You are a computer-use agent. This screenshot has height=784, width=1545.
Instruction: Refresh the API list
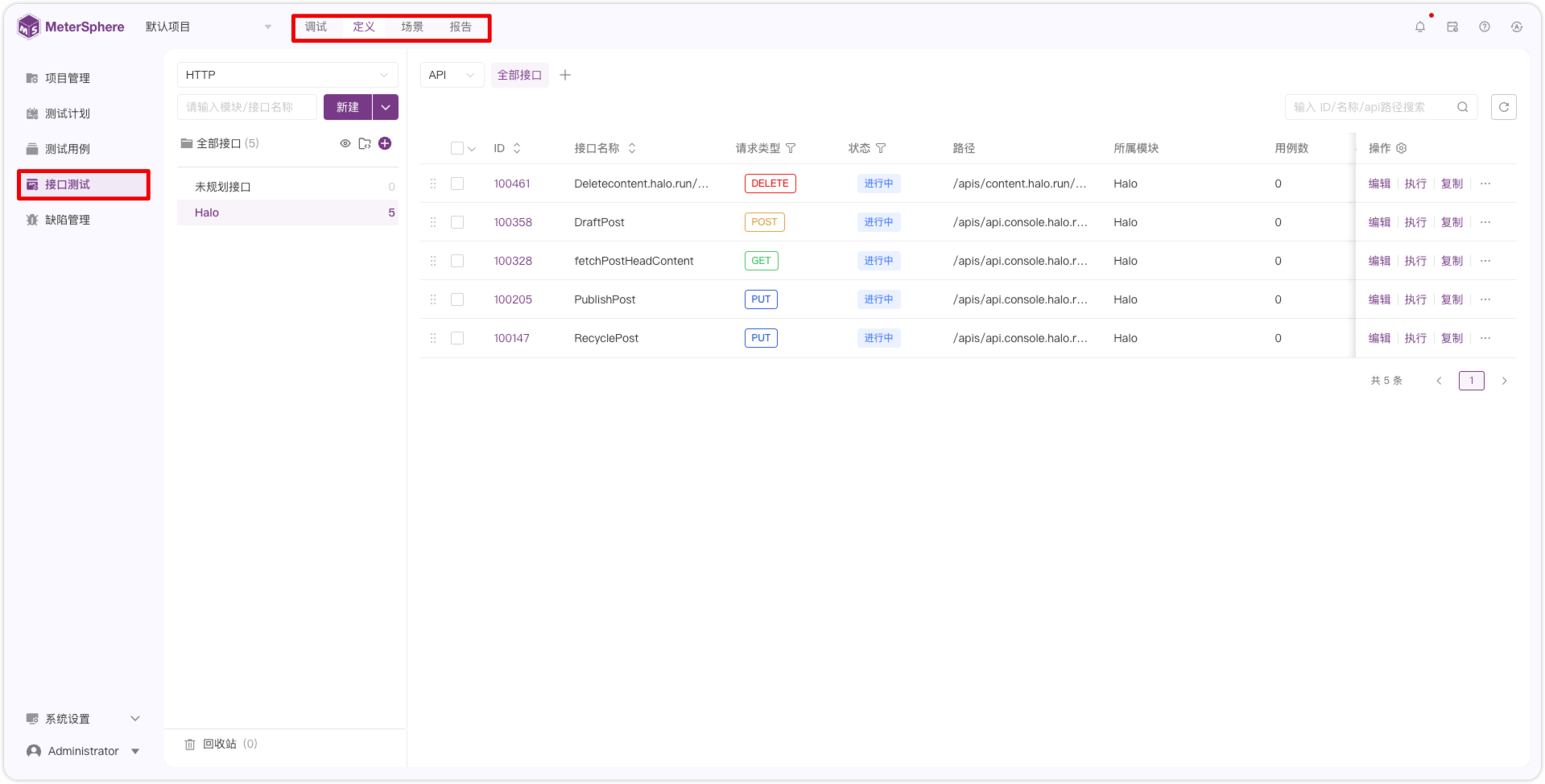pos(1504,107)
